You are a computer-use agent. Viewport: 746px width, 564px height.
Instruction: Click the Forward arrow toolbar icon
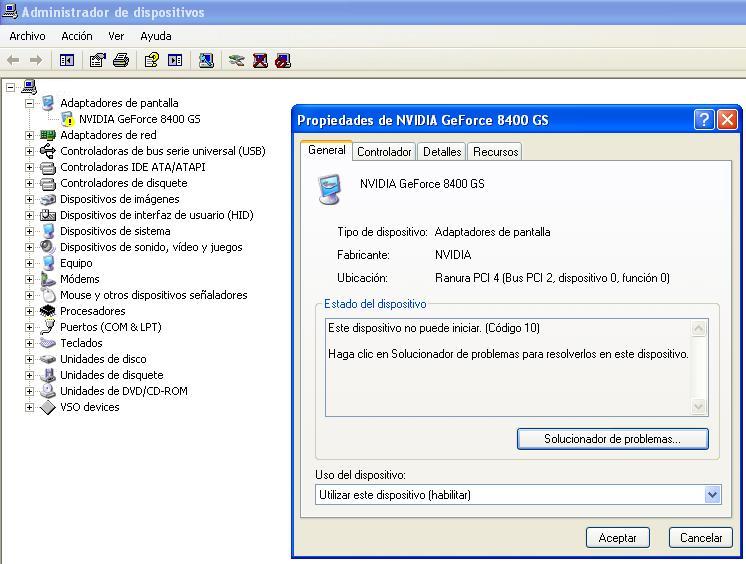coord(36,60)
